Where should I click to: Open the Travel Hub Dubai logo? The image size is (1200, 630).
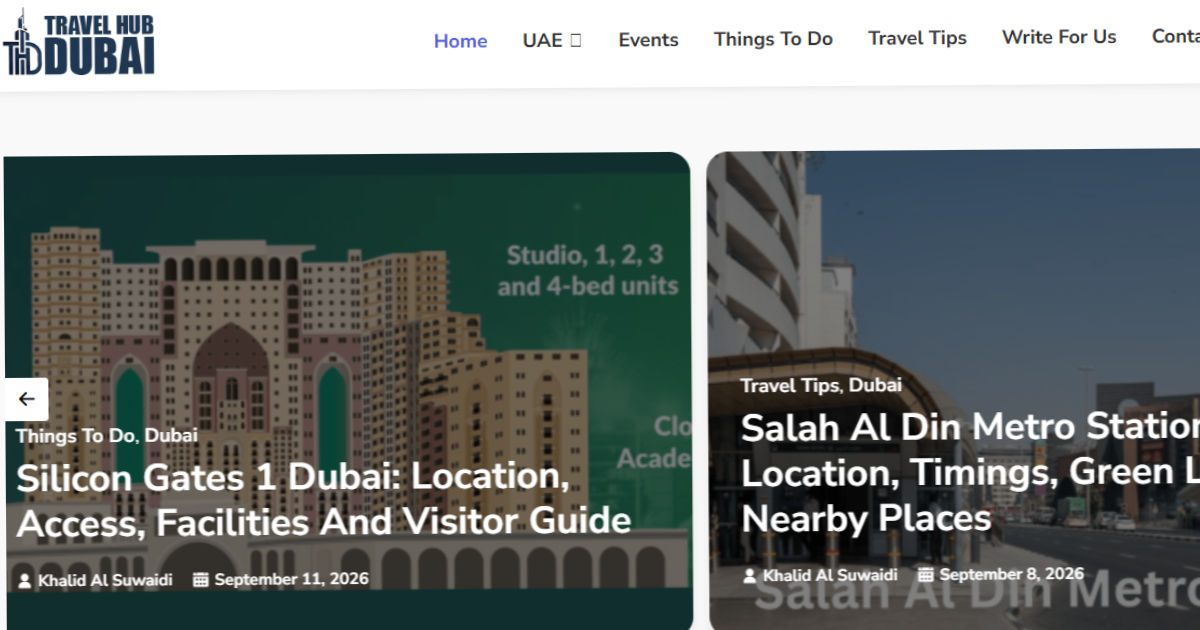[x=79, y=44]
